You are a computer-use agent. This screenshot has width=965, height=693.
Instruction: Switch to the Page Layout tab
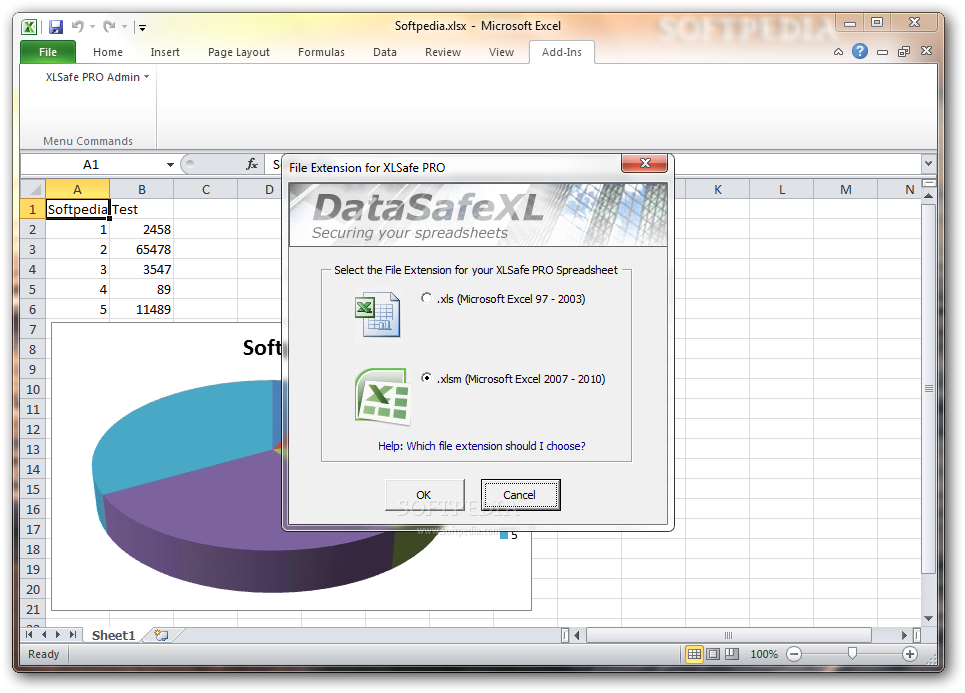pyautogui.click(x=239, y=52)
